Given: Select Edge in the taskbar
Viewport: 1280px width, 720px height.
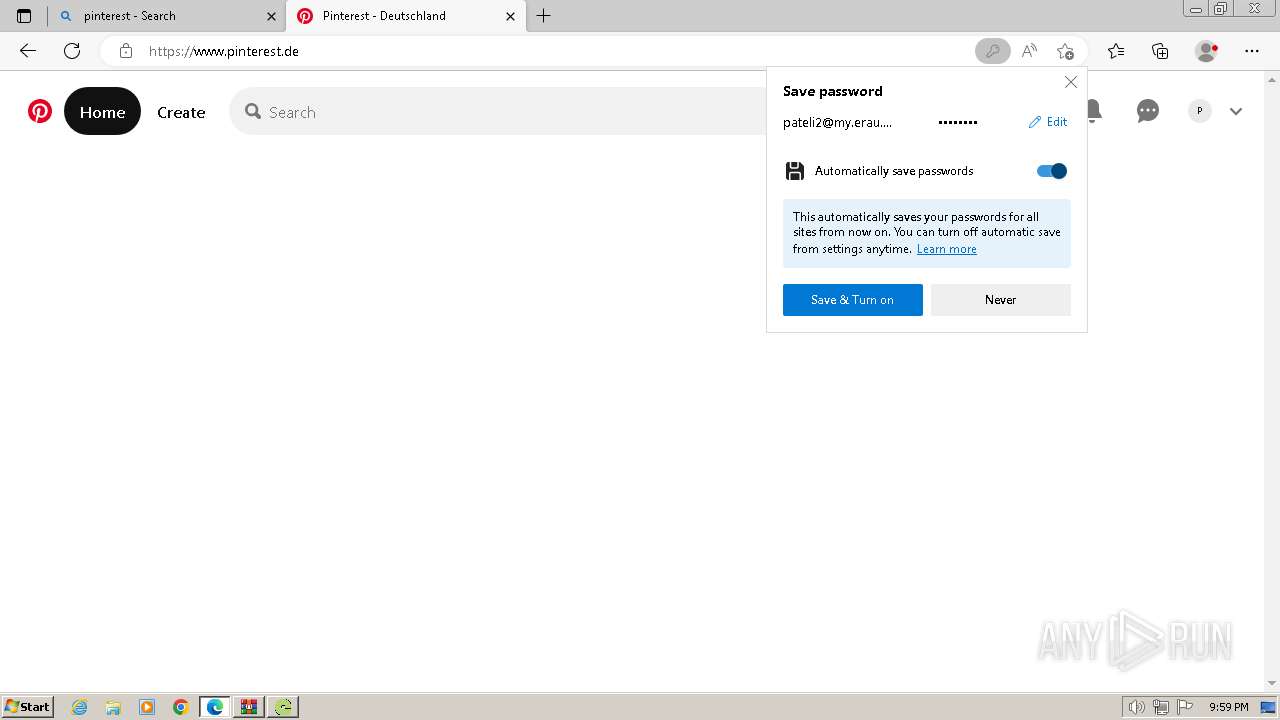Looking at the screenshot, I should point(215,707).
